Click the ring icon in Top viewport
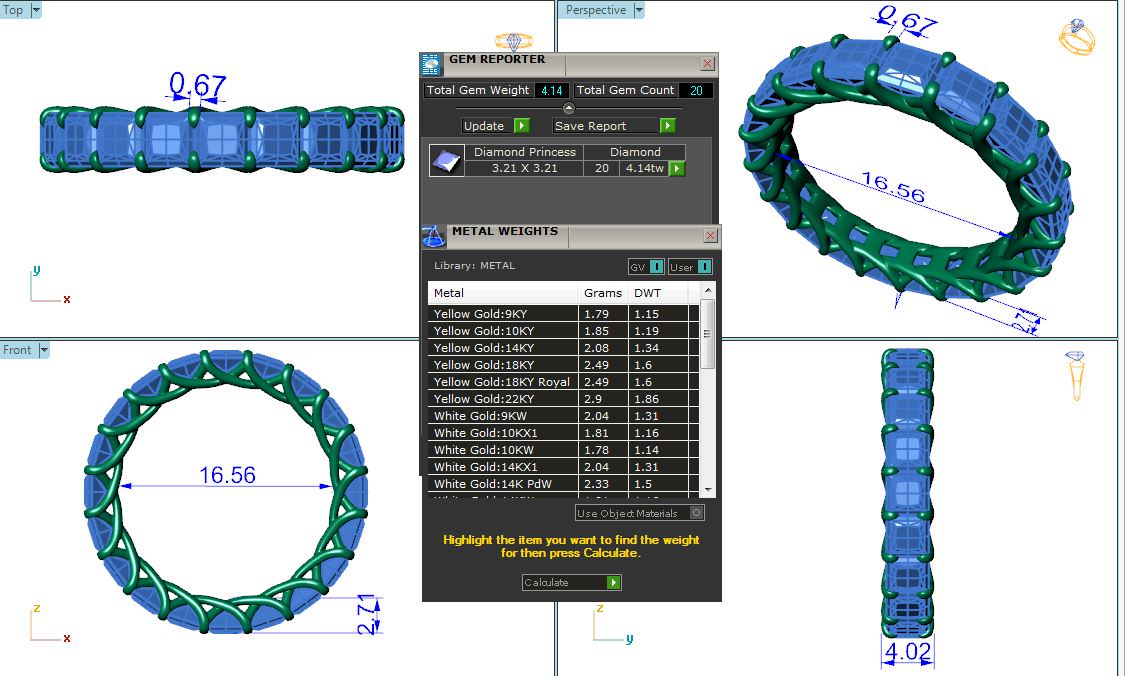Image resolution: width=1125 pixels, height=676 pixels. point(515,42)
